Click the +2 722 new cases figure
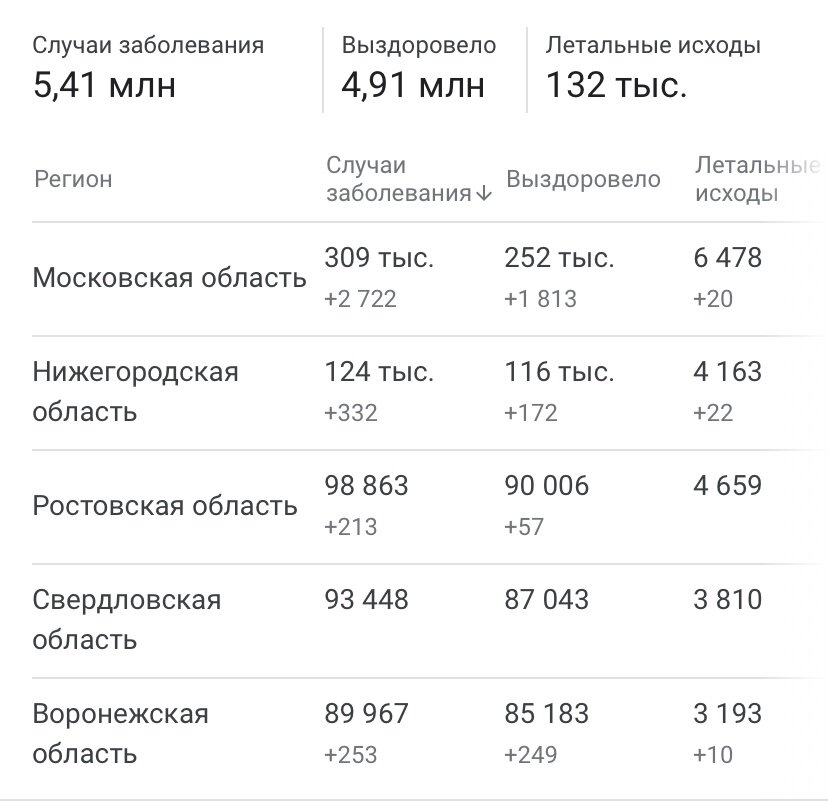The height and width of the screenshot is (803, 828). (360, 299)
